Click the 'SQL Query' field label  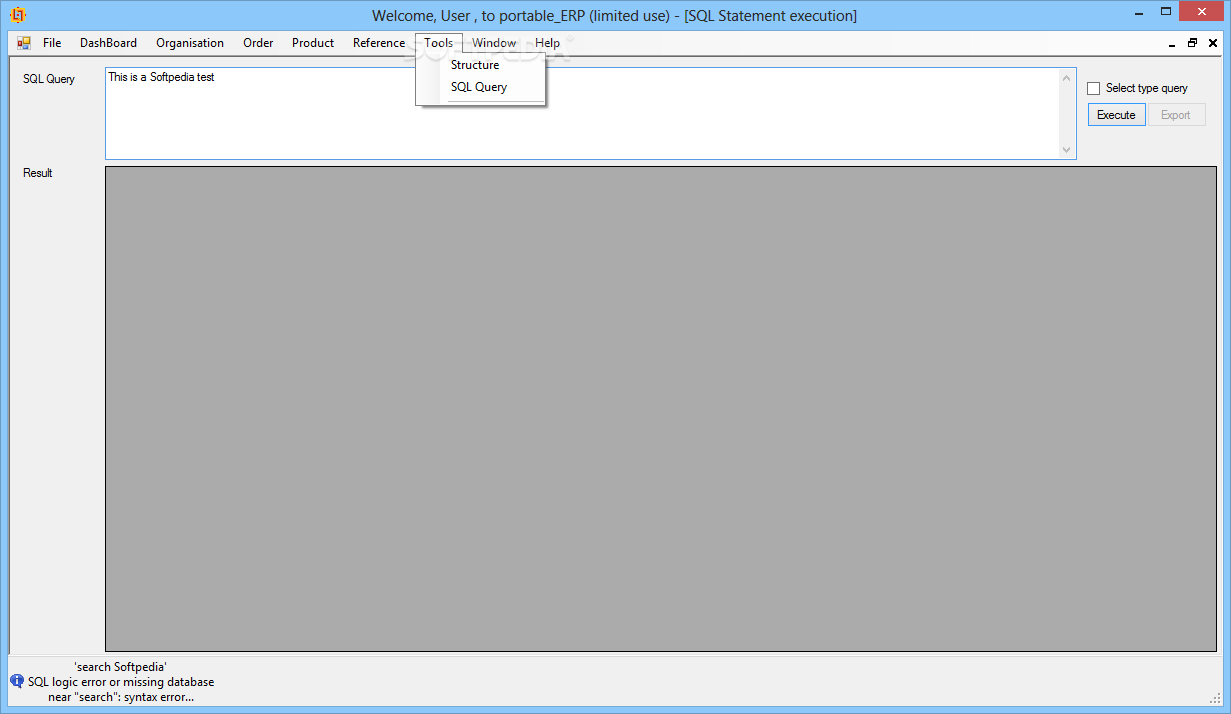pos(49,79)
